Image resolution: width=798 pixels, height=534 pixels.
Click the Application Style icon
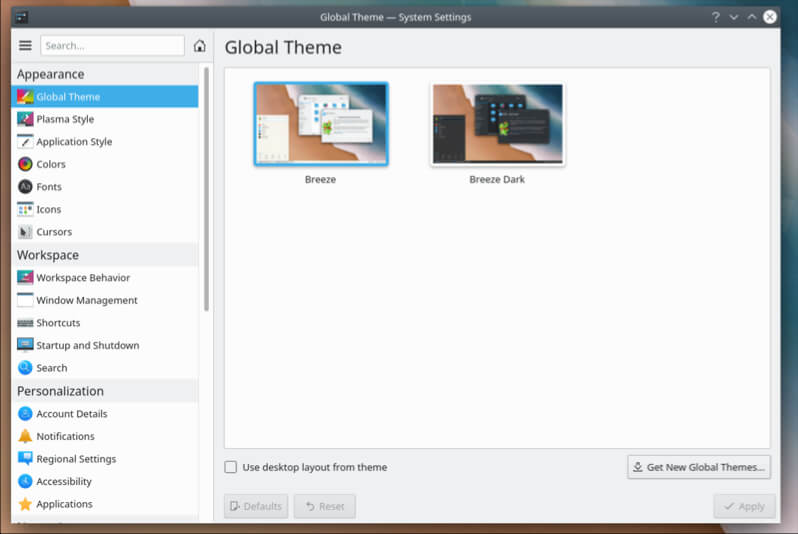point(25,142)
